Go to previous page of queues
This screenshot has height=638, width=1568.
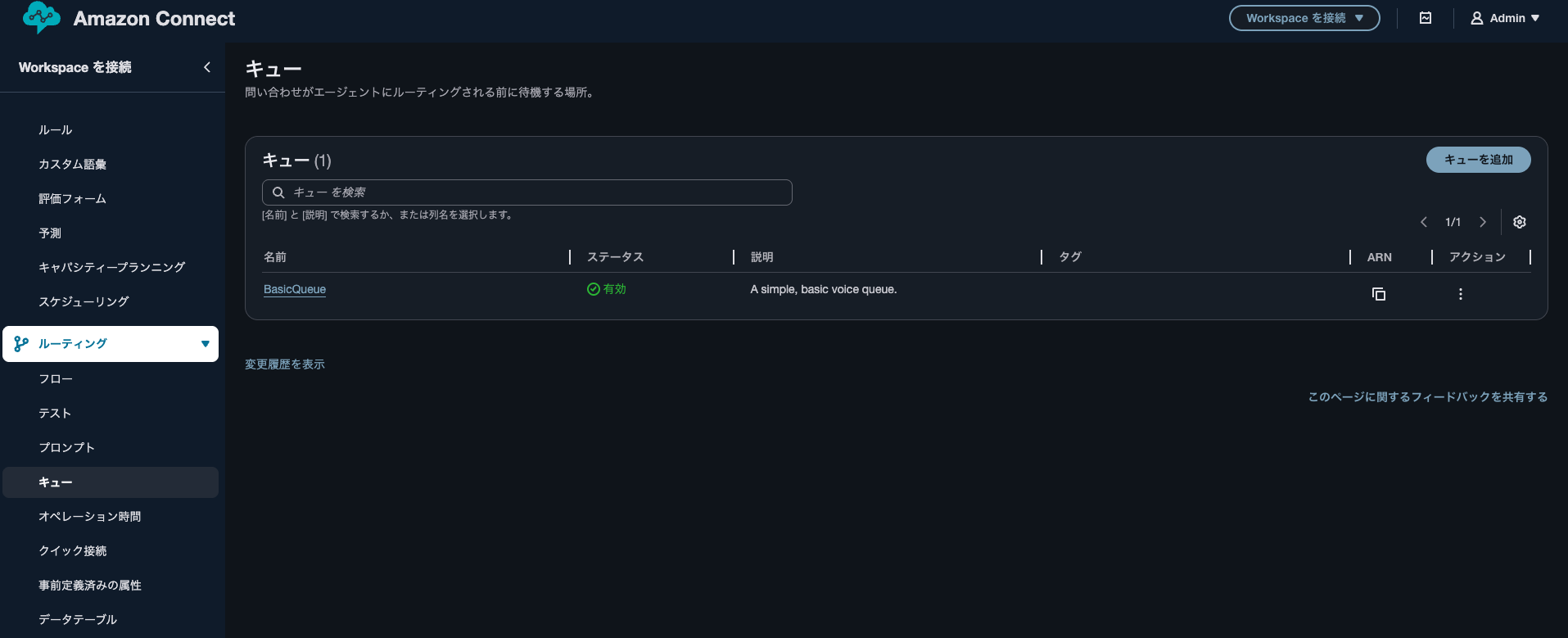point(1424,222)
